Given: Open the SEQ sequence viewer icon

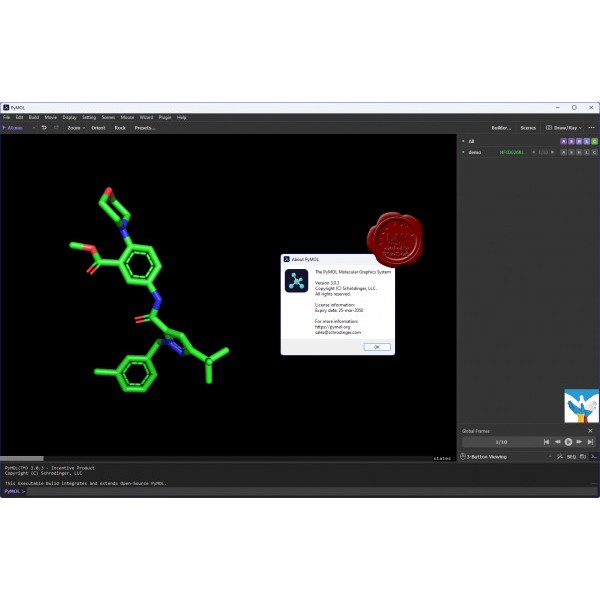Looking at the screenshot, I should (571, 457).
